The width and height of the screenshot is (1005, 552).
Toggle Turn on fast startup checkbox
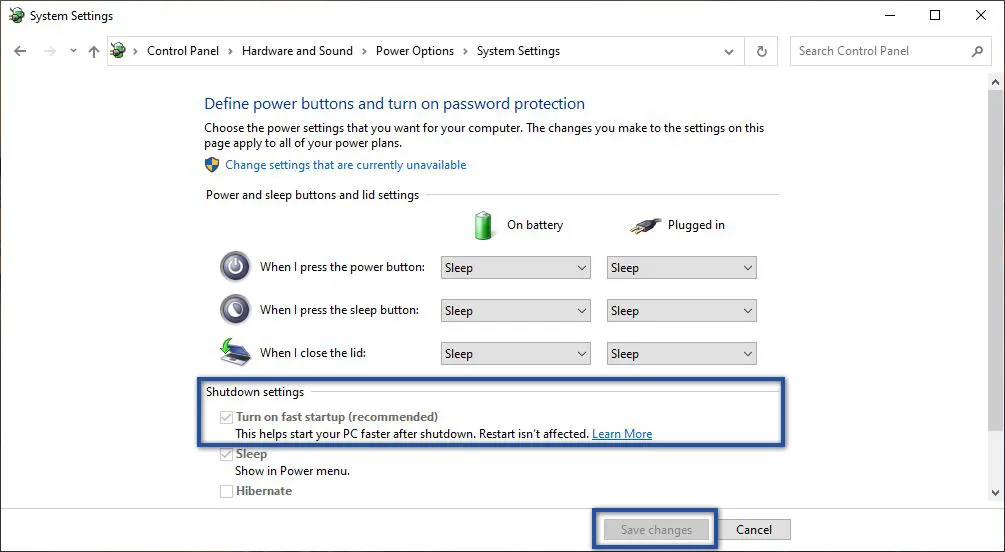click(226, 417)
